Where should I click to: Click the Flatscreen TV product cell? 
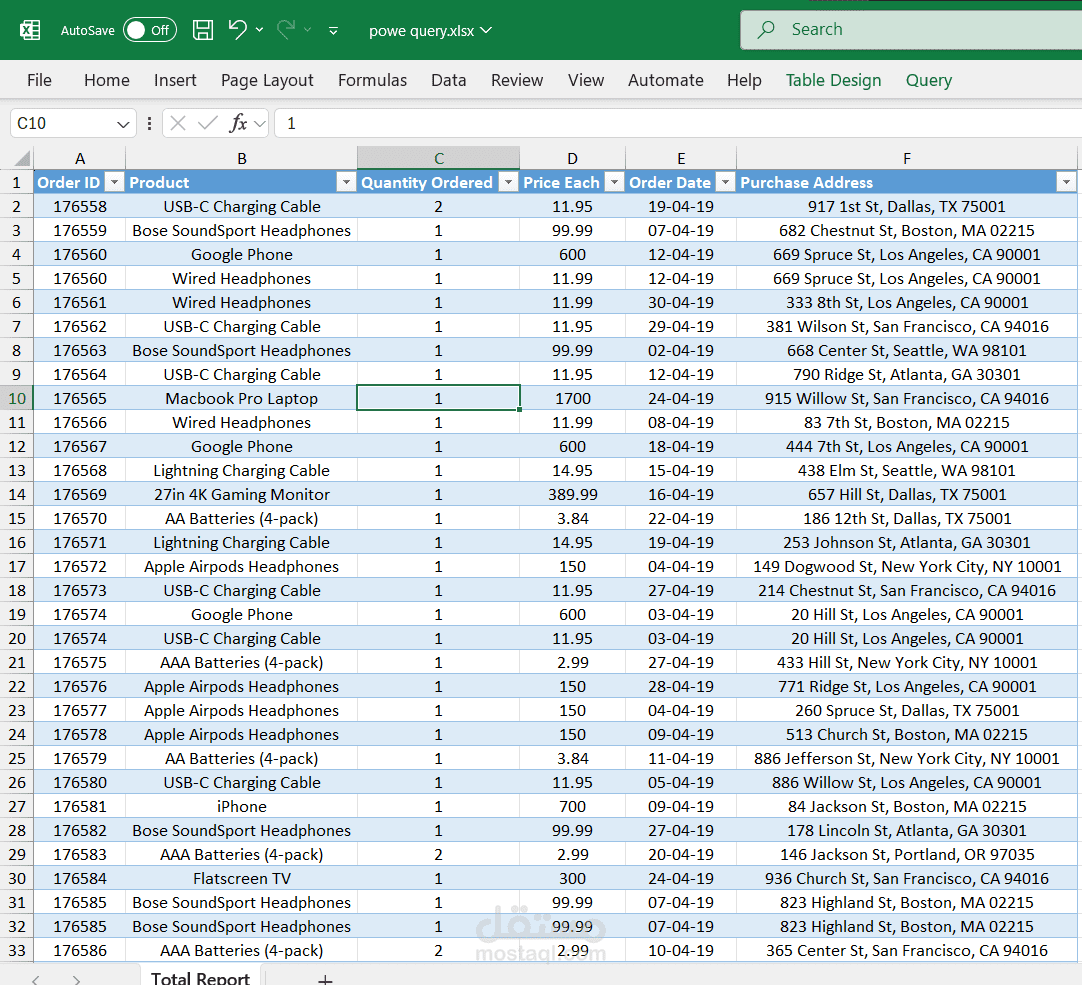[242, 879]
